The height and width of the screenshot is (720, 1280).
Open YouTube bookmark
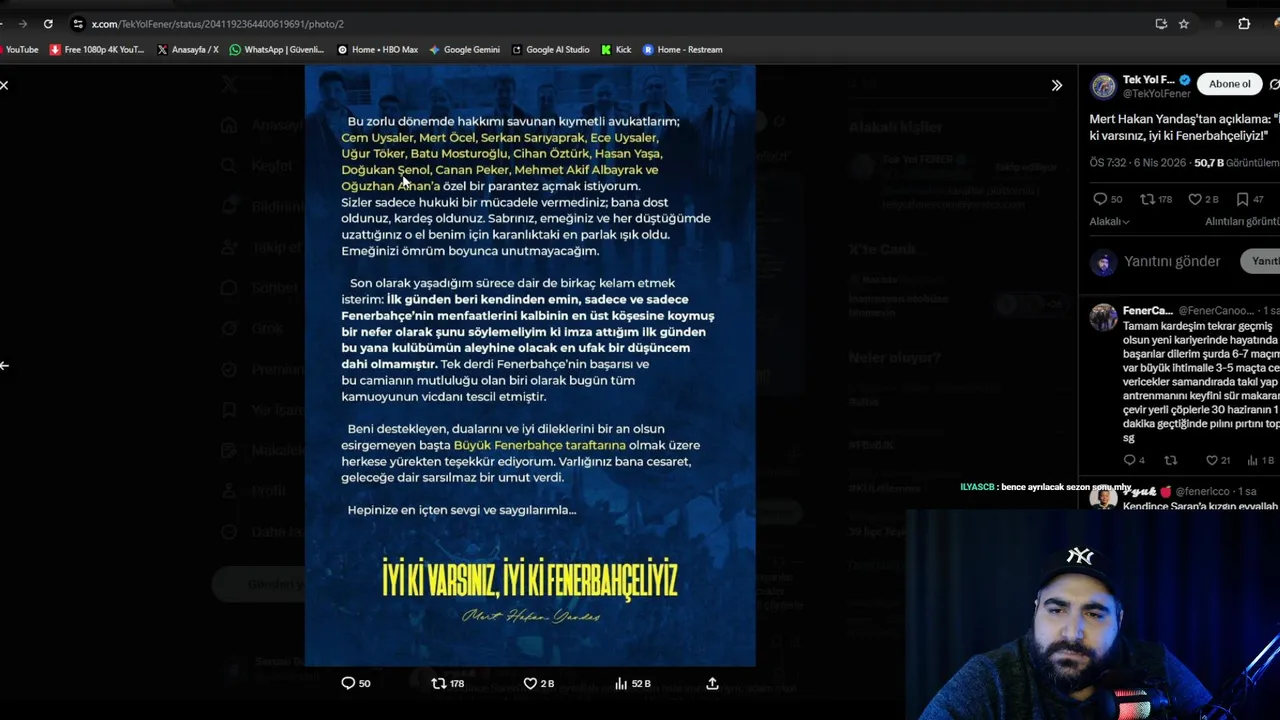[19, 49]
